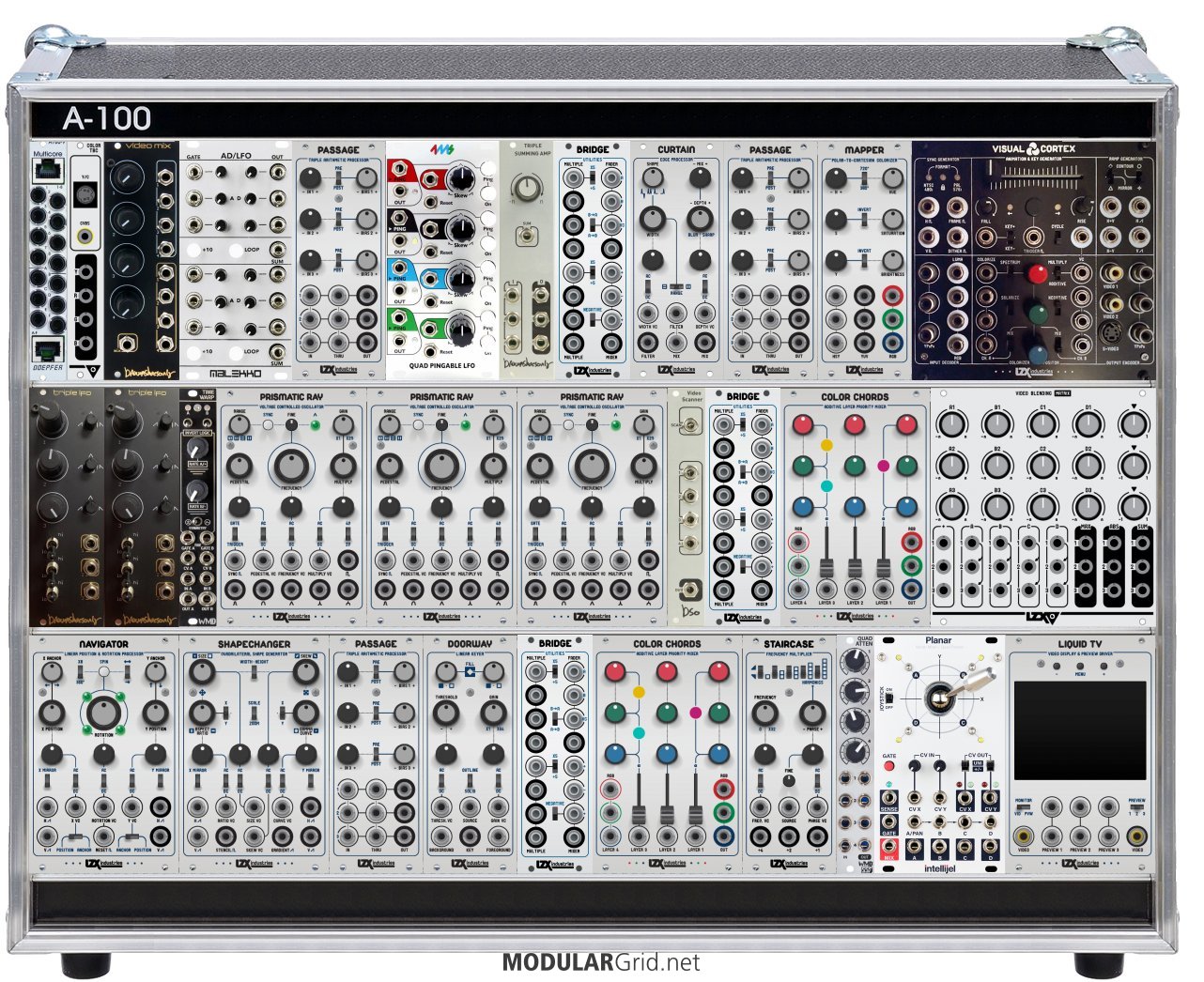This screenshot has width=1204, height=982.
Task: Click the emblem between VISUAL and CORTEX
Action: (1033, 148)
